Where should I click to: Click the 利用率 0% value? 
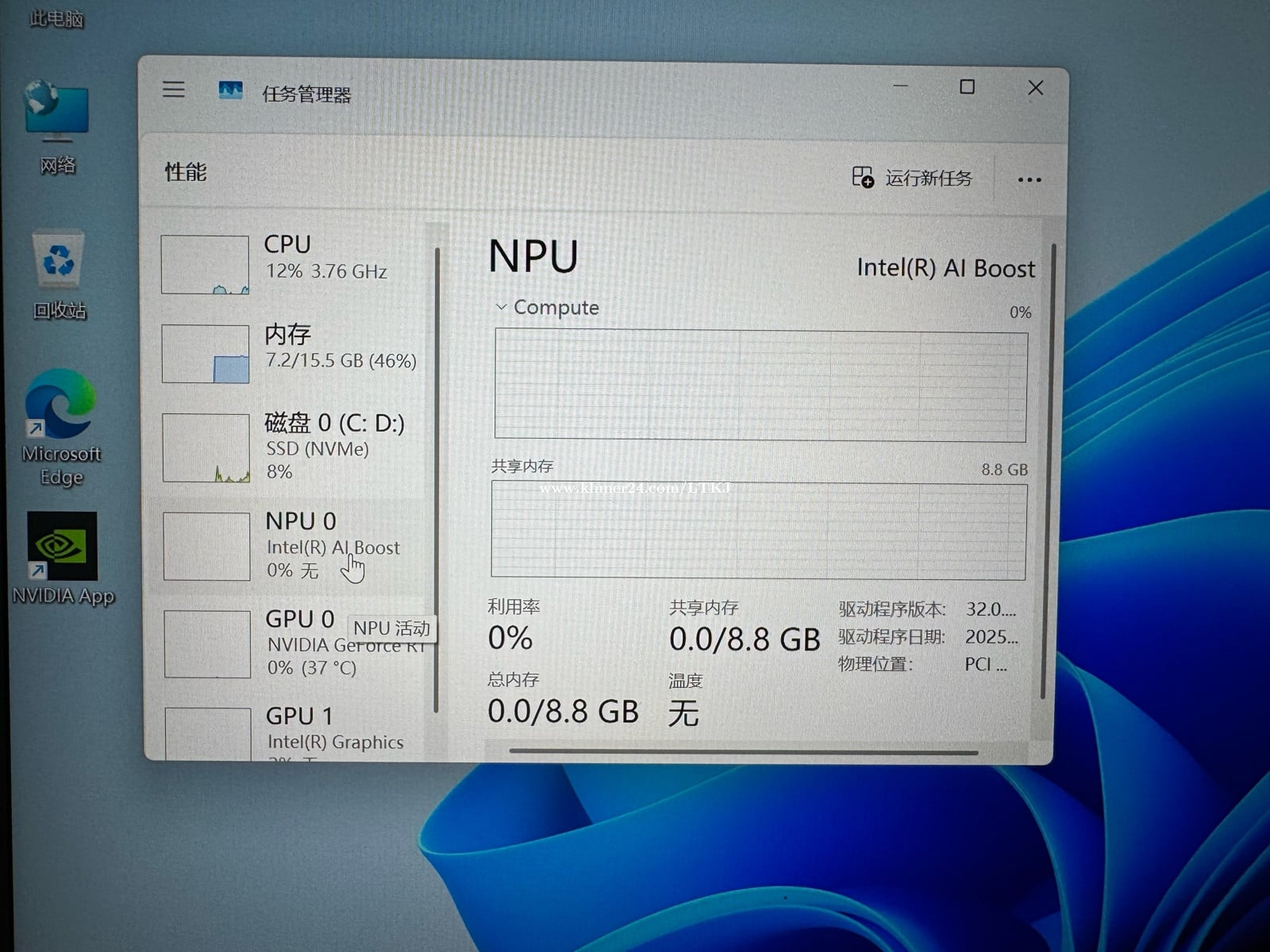pyautogui.click(x=510, y=638)
